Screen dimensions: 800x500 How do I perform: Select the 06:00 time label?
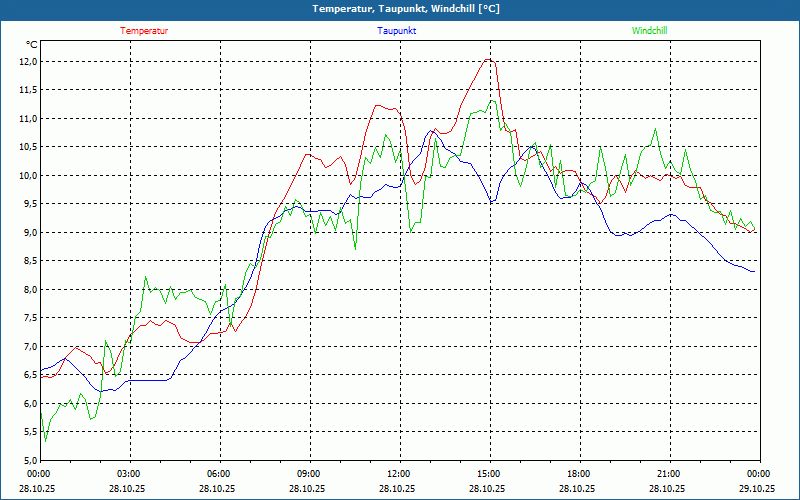point(219,474)
